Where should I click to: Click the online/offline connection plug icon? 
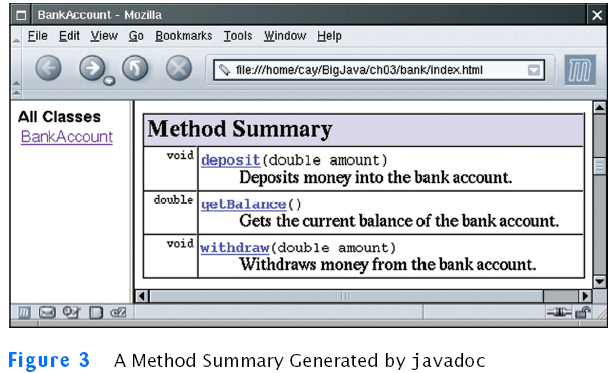(x=559, y=312)
